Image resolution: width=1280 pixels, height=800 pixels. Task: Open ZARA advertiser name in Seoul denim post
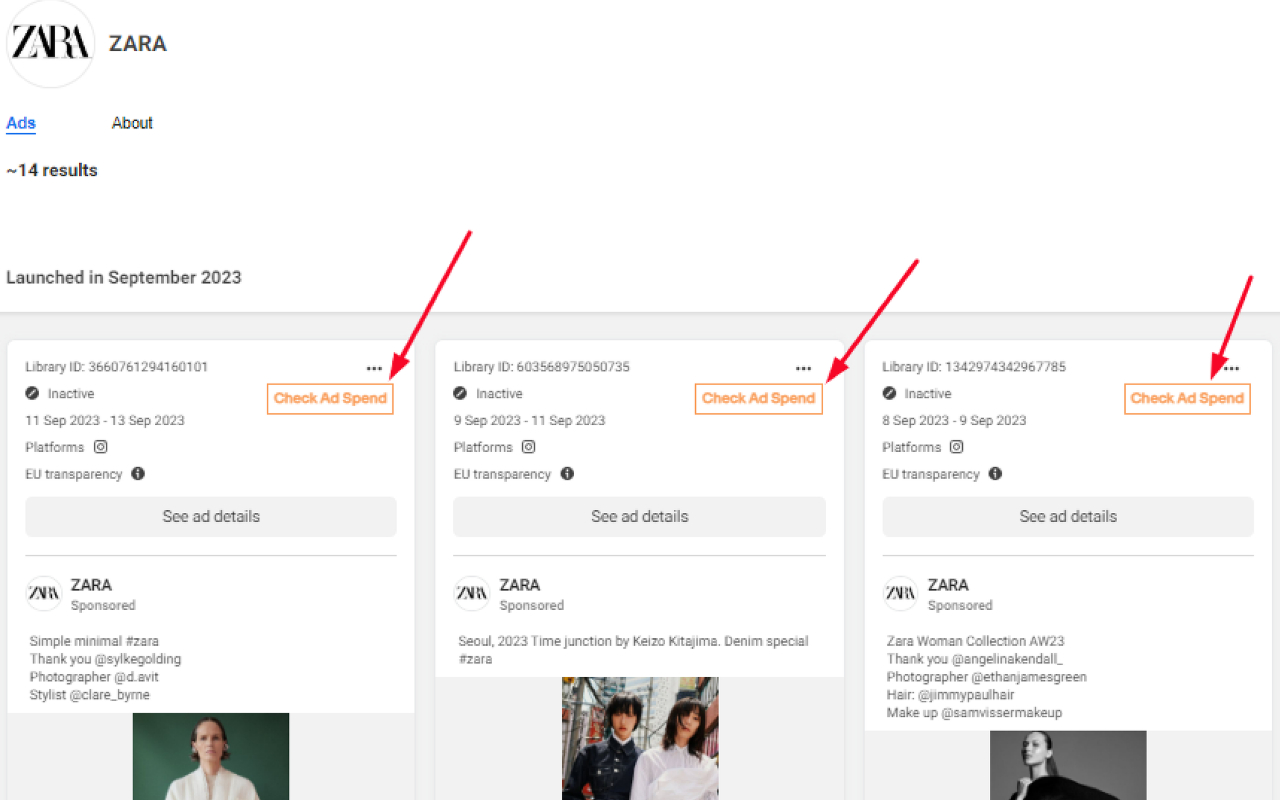click(x=520, y=585)
